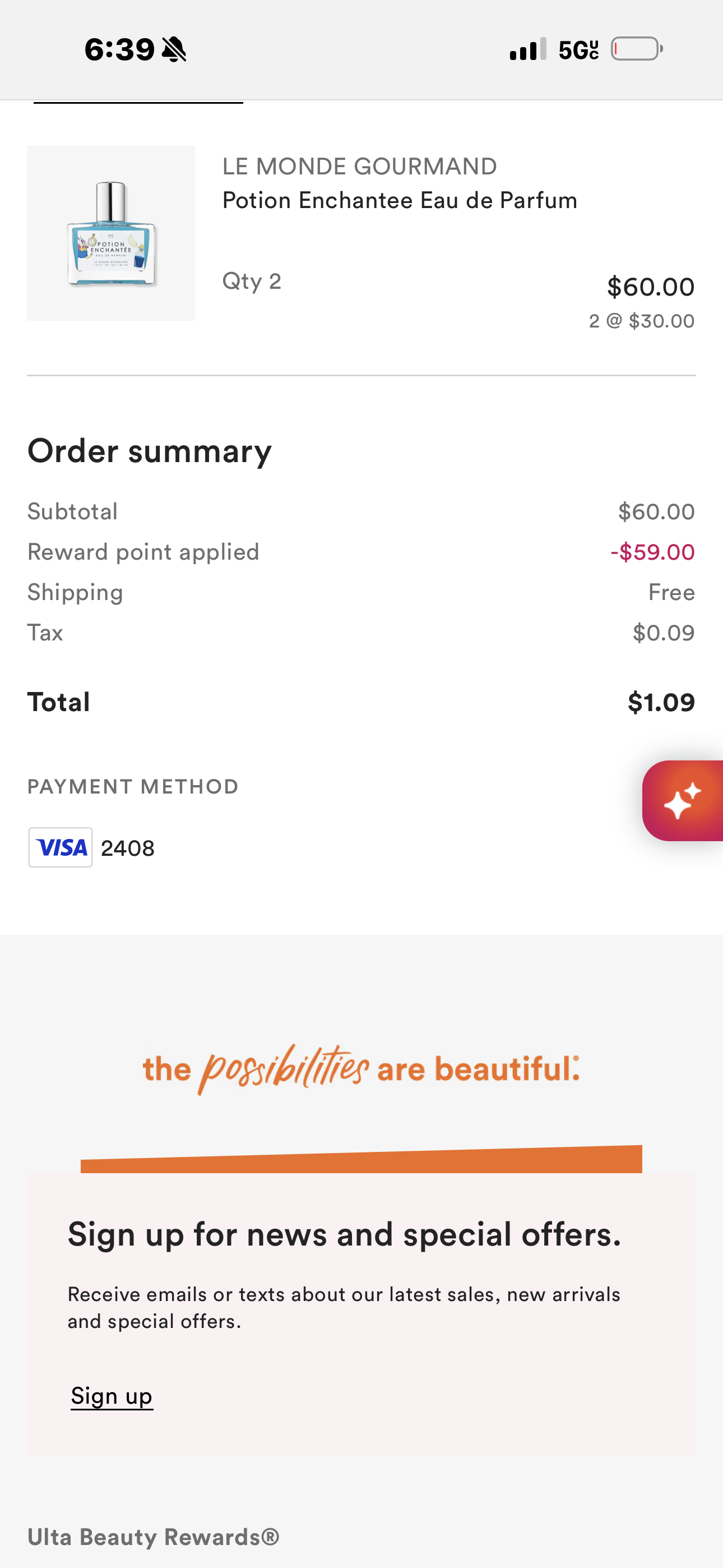723x1568 pixels.
Task: Tap the Visa card logo
Action: coord(61,847)
